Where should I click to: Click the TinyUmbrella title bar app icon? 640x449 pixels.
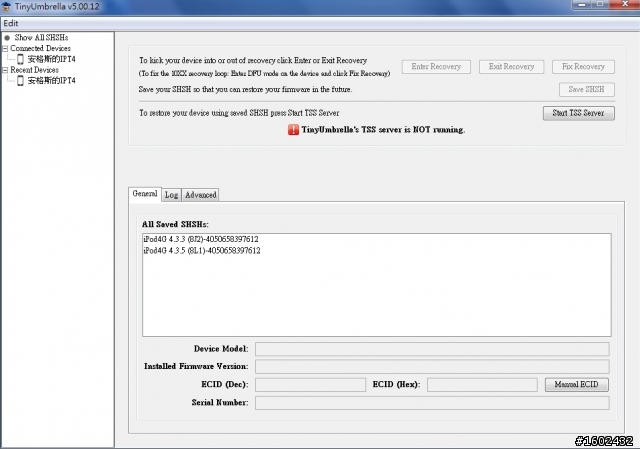(x=6, y=6)
